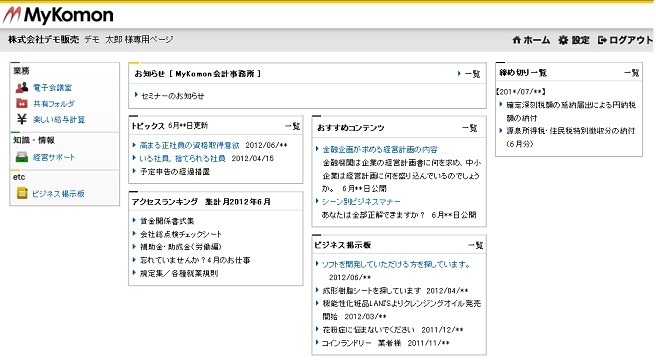Click アクセスランキング panel heading

pos(164,202)
